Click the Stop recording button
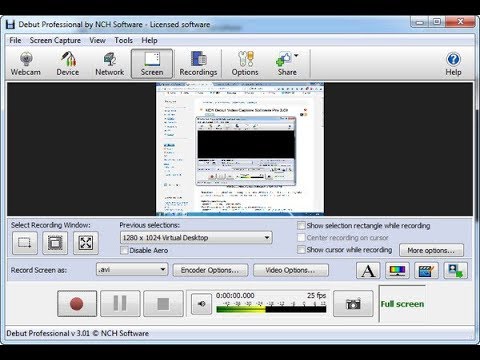Screen dimensions: 480x360 [x=163, y=304]
